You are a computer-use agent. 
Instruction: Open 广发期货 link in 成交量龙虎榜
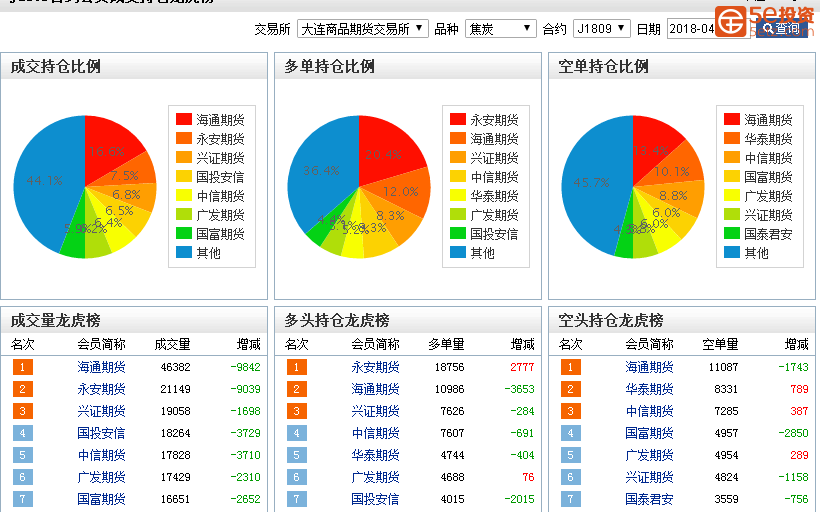click(101, 477)
